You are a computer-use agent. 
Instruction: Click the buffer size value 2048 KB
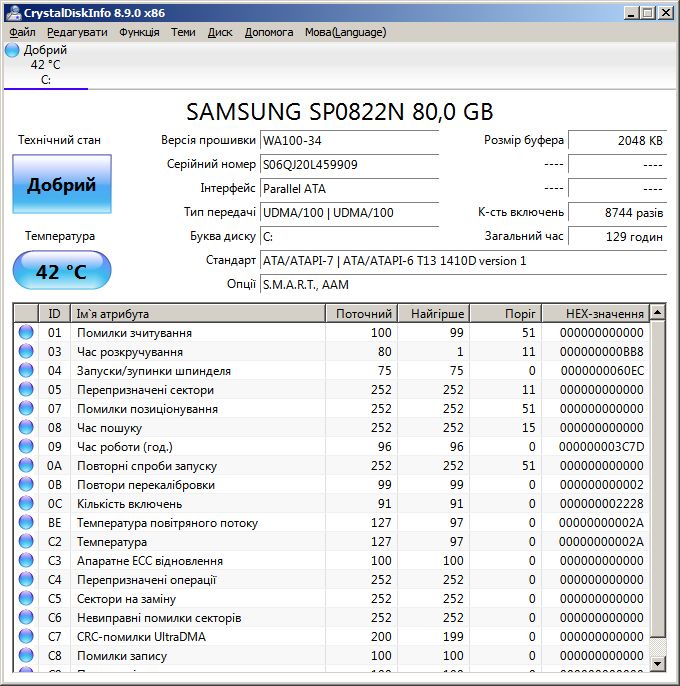point(617,141)
